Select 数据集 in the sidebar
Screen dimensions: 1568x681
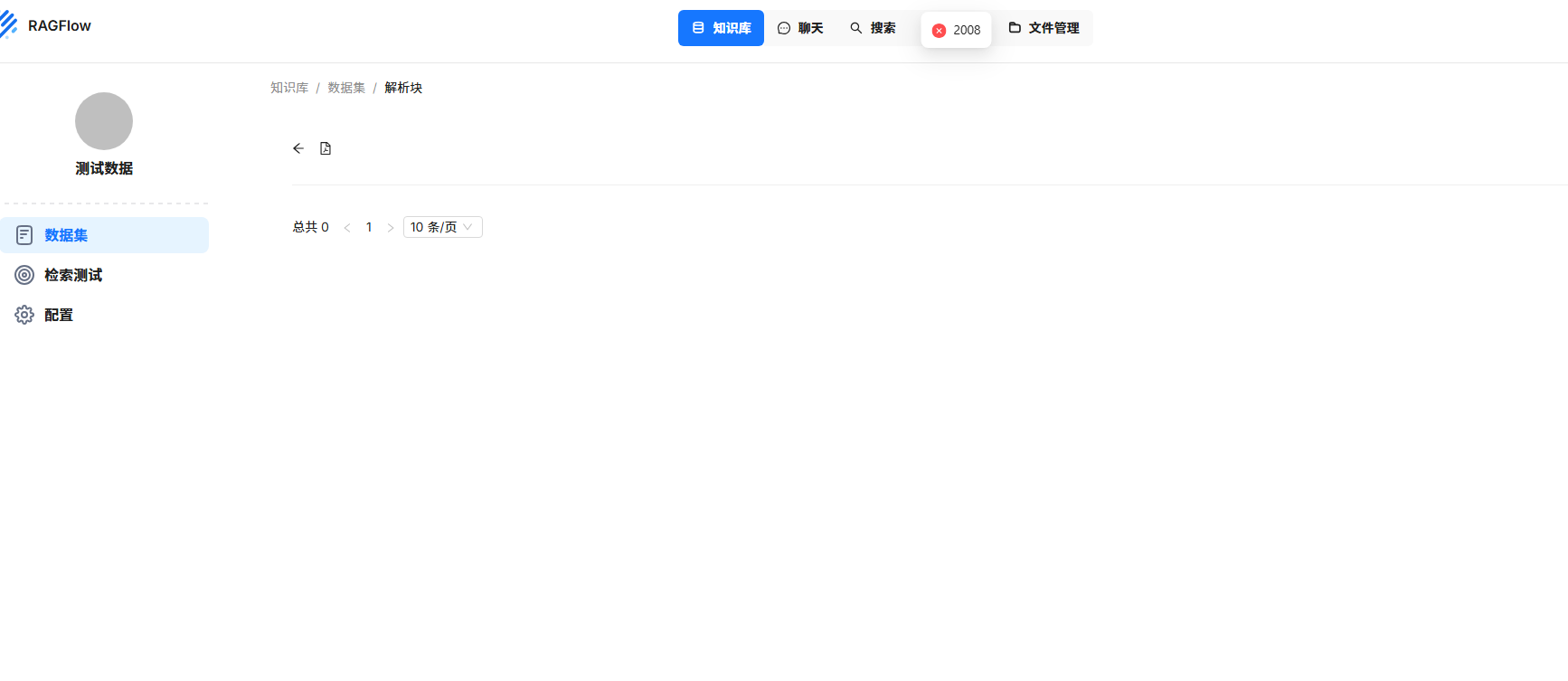pyautogui.click(x=105, y=235)
